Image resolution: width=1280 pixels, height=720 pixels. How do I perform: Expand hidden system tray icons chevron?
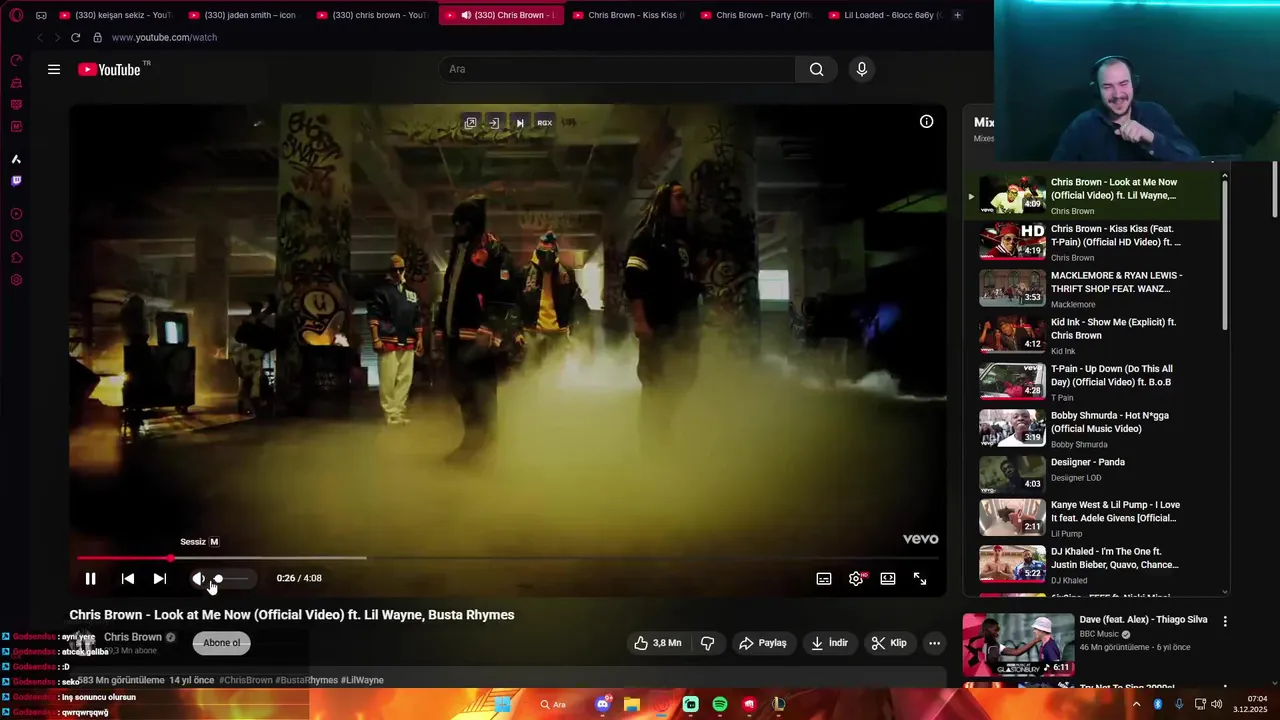(1136, 704)
